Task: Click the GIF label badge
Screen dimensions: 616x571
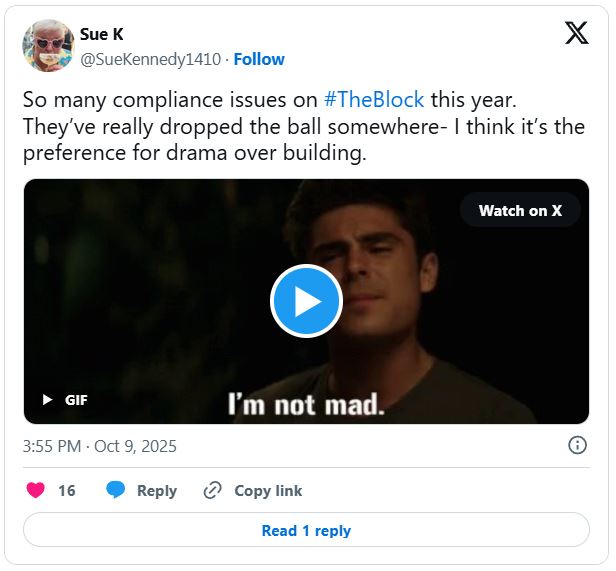Action: [76, 400]
